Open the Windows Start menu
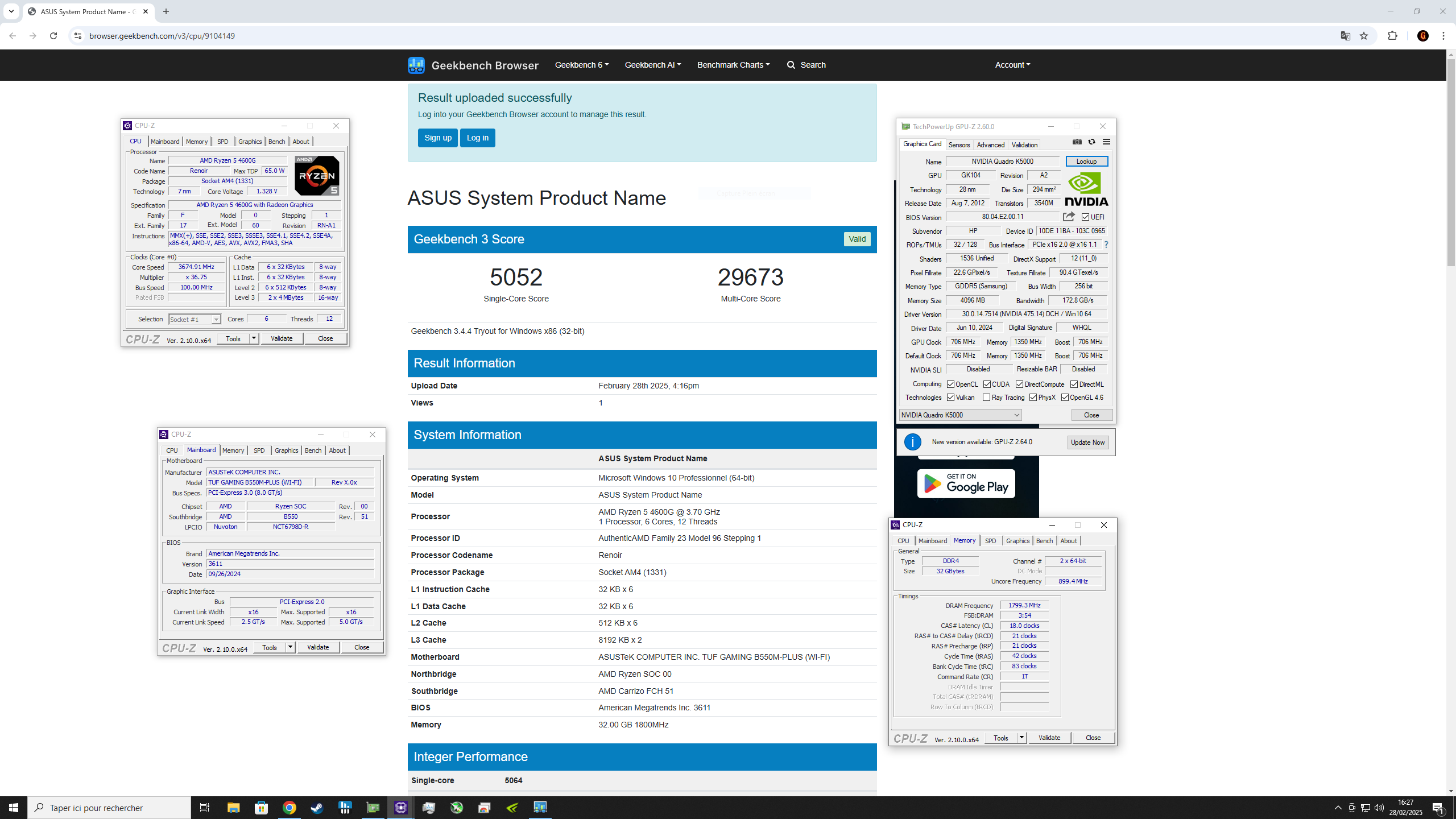1456x819 pixels. [x=14, y=808]
